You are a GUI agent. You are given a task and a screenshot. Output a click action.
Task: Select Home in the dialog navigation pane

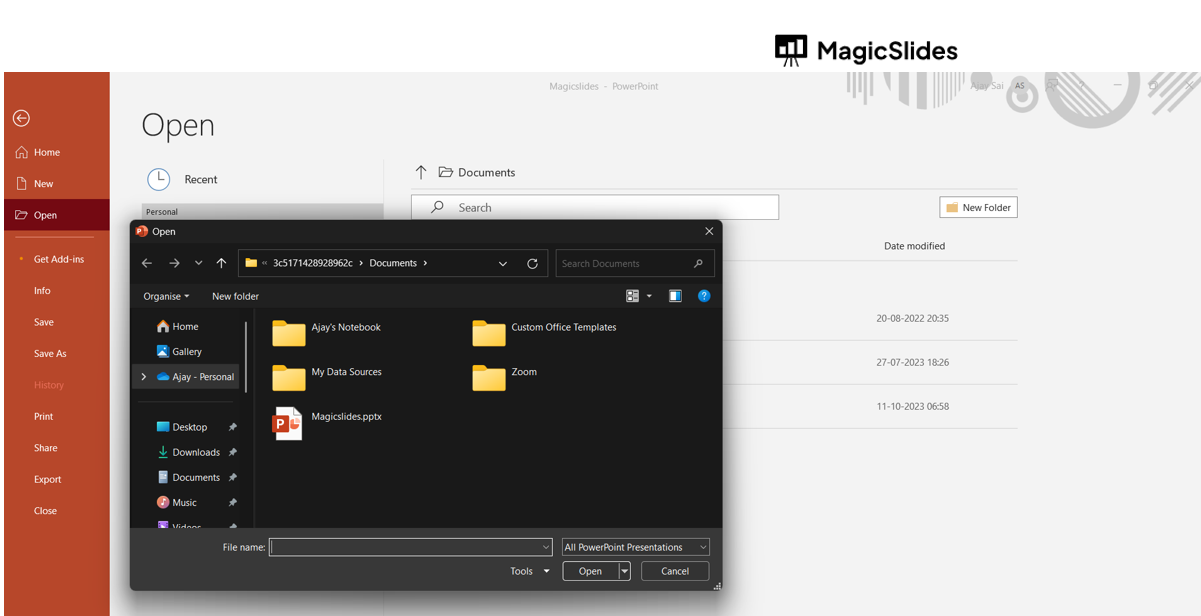coord(186,327)
